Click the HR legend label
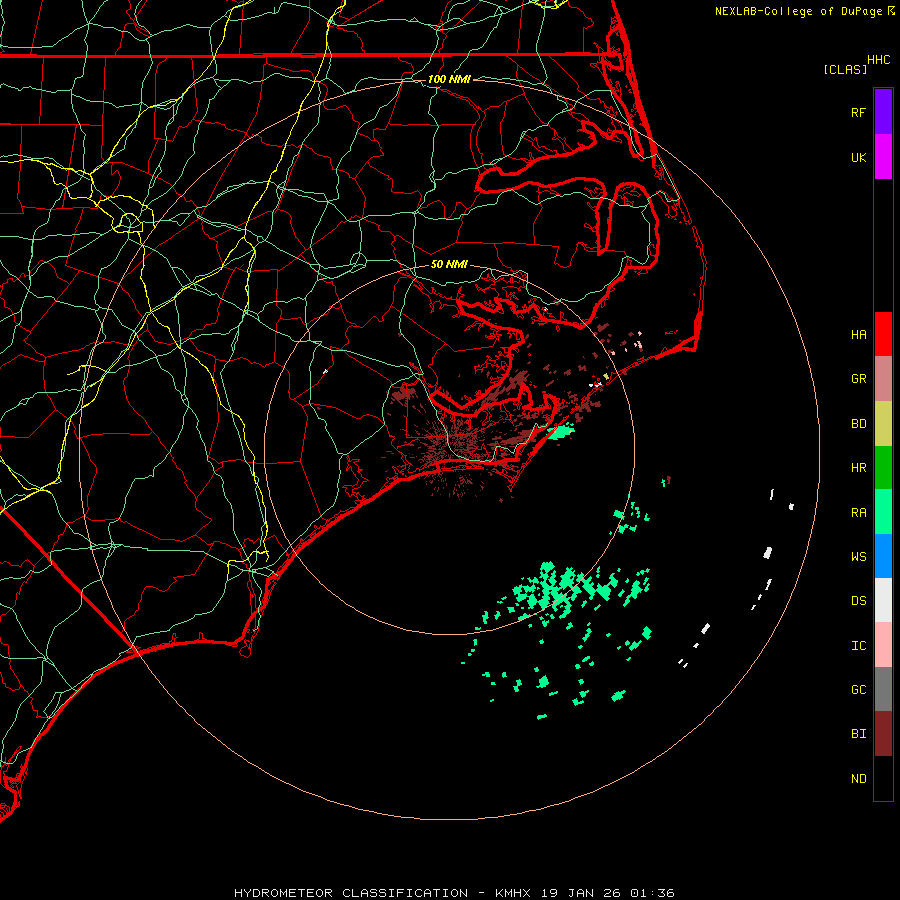Screen dimensions: 900x900 tap(858, 468)
